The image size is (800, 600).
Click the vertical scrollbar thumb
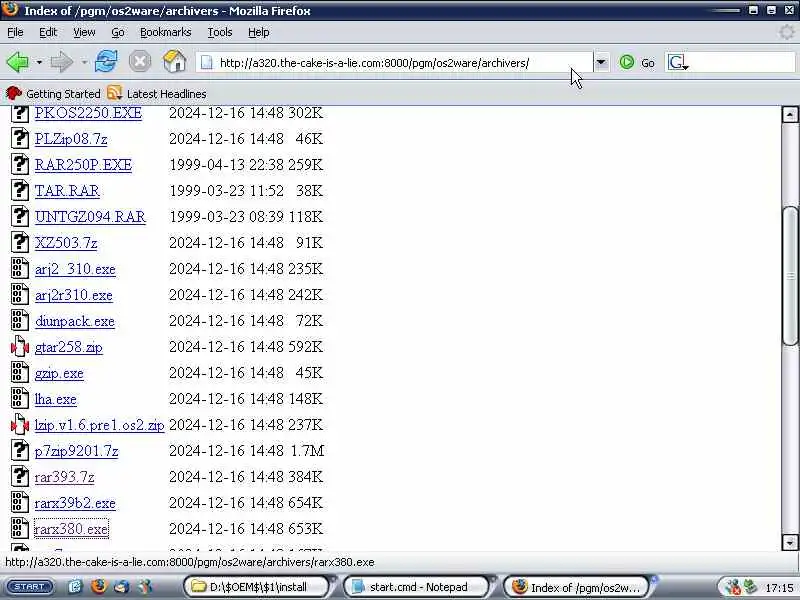pos(790,276)
